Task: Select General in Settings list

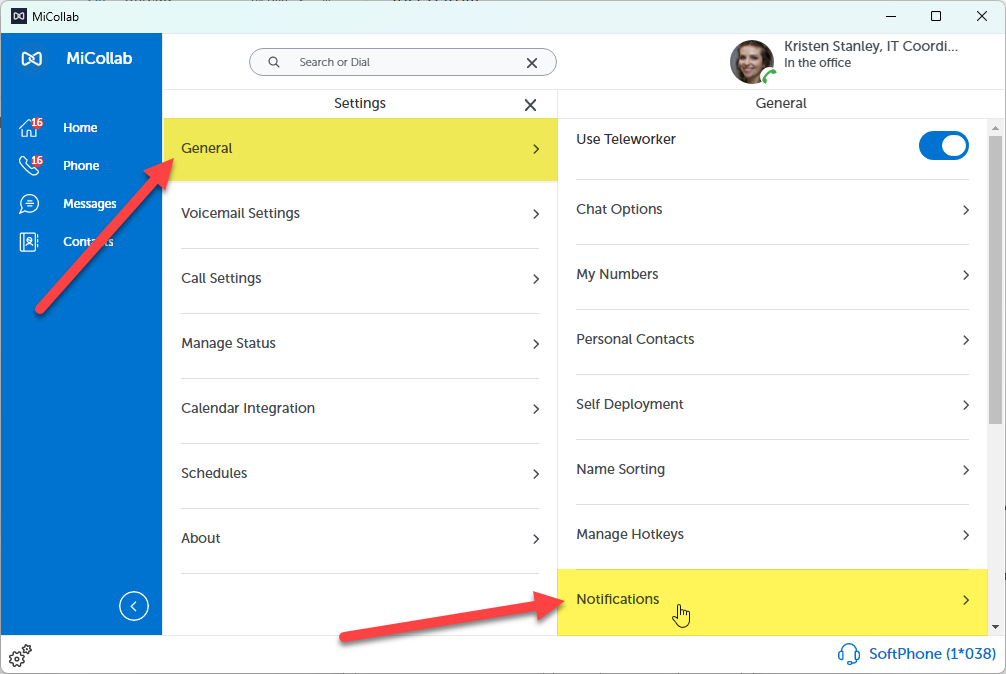Action: coord(360,149)
